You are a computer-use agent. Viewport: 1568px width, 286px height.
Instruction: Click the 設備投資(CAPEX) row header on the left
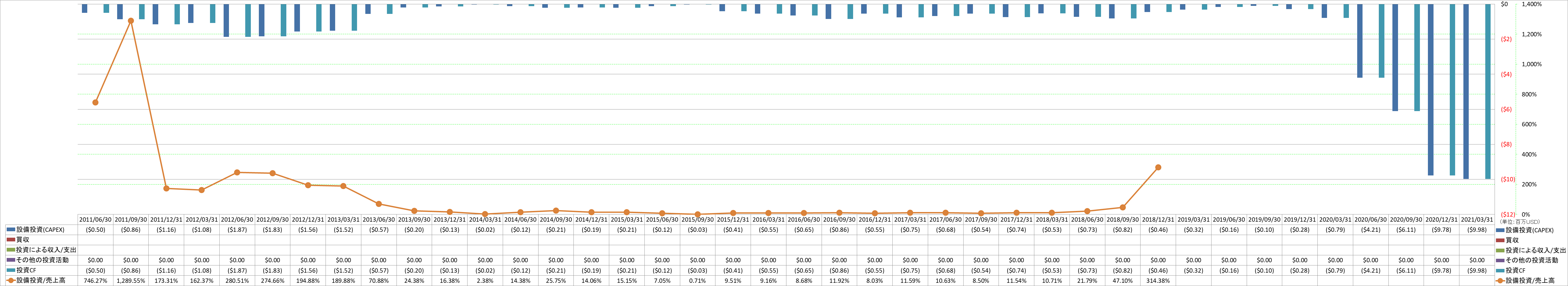(41, 230)
